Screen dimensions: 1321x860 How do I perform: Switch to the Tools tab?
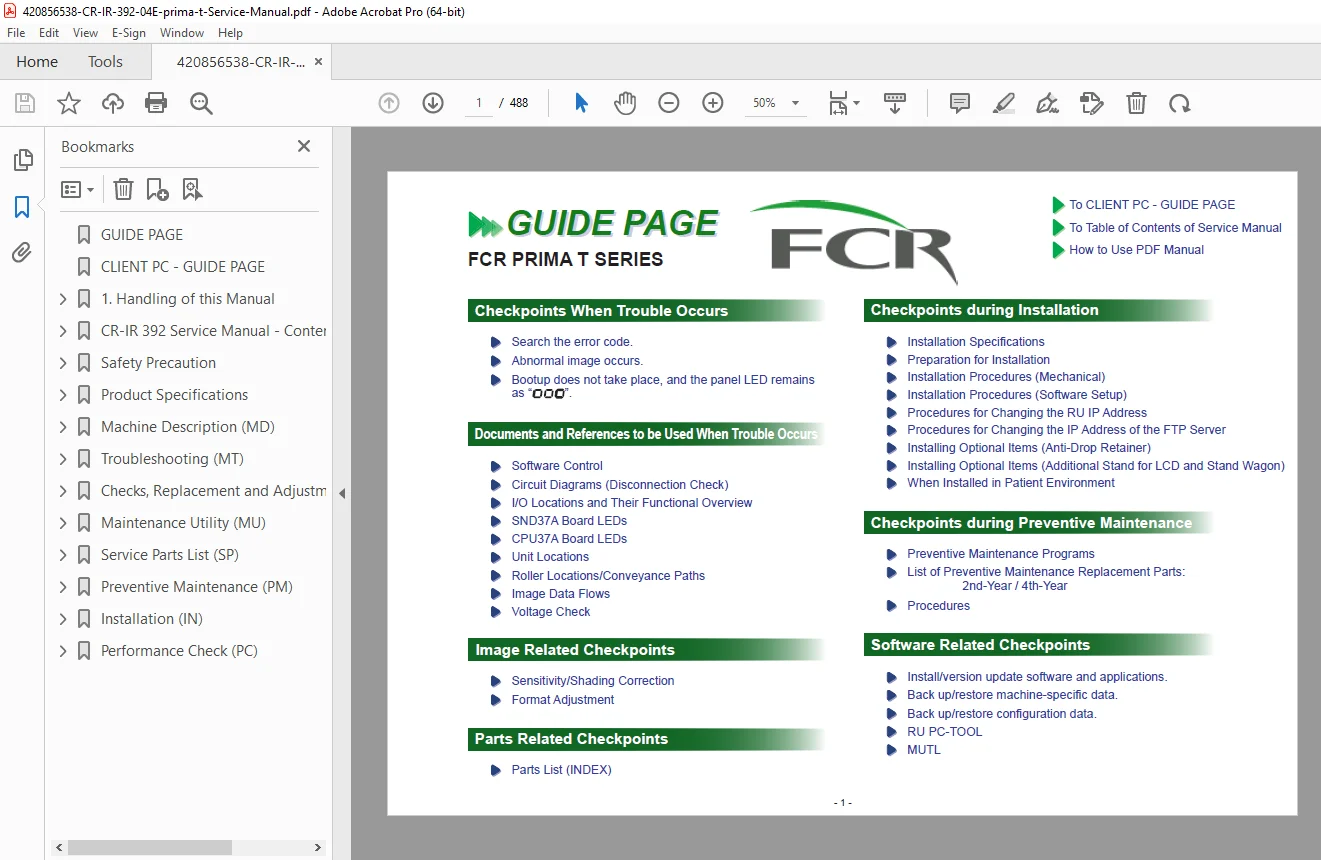click(x=105, y=62)
